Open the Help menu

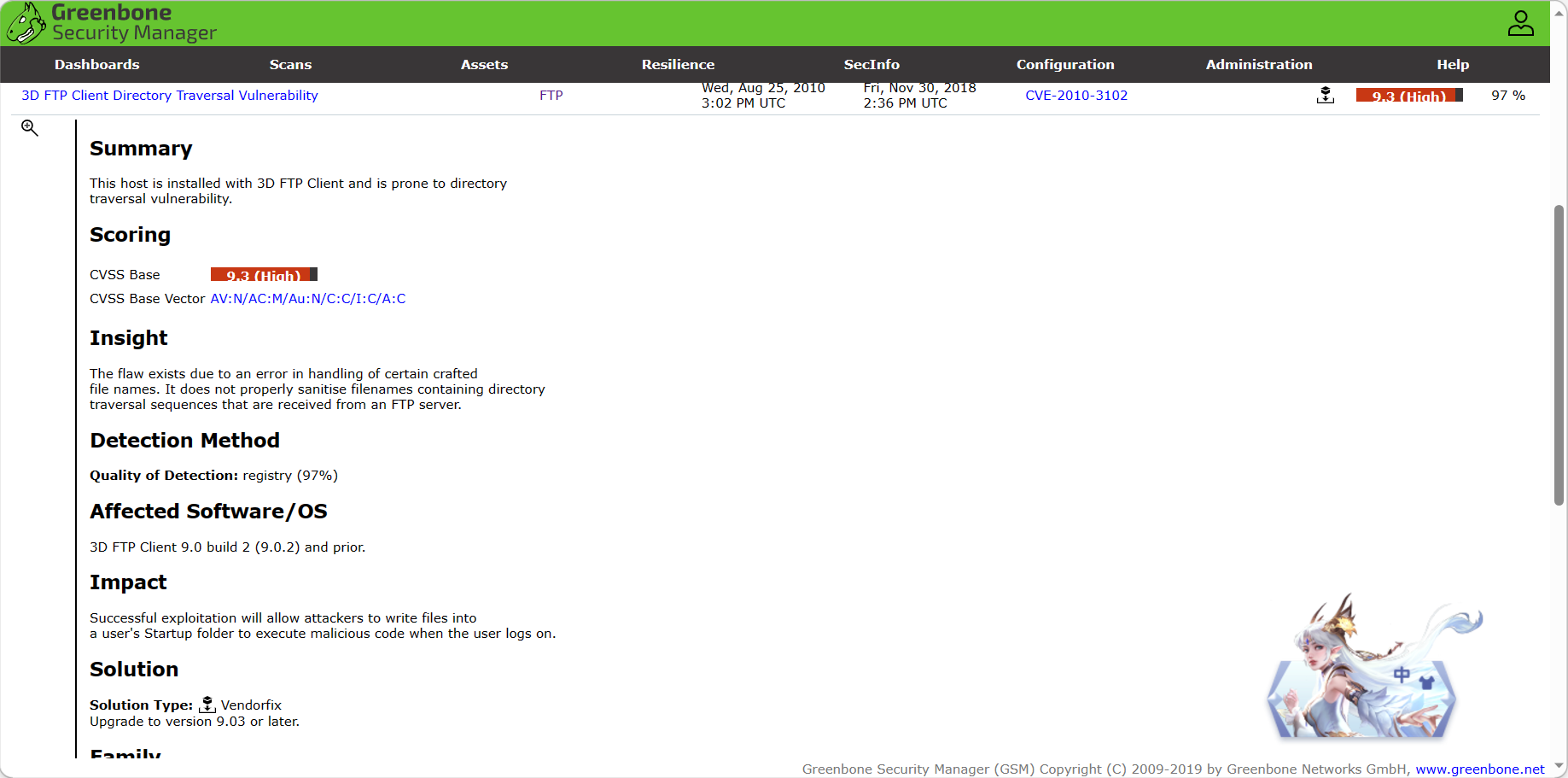click(x=1453, y=65)
